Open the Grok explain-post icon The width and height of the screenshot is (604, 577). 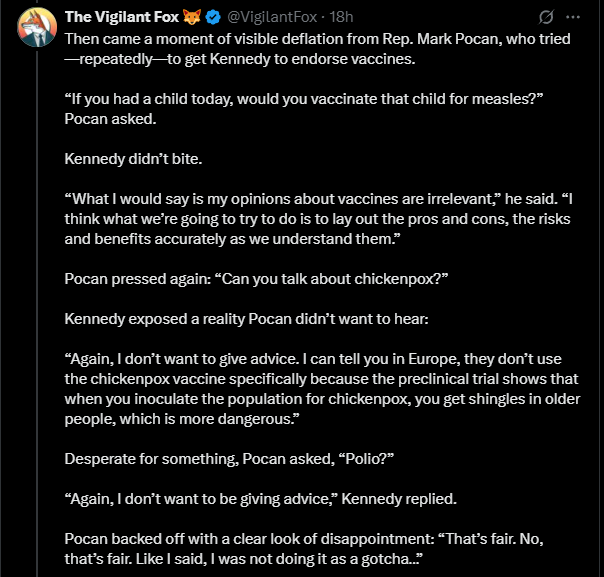pyautogui.click(x=546, y=17)
